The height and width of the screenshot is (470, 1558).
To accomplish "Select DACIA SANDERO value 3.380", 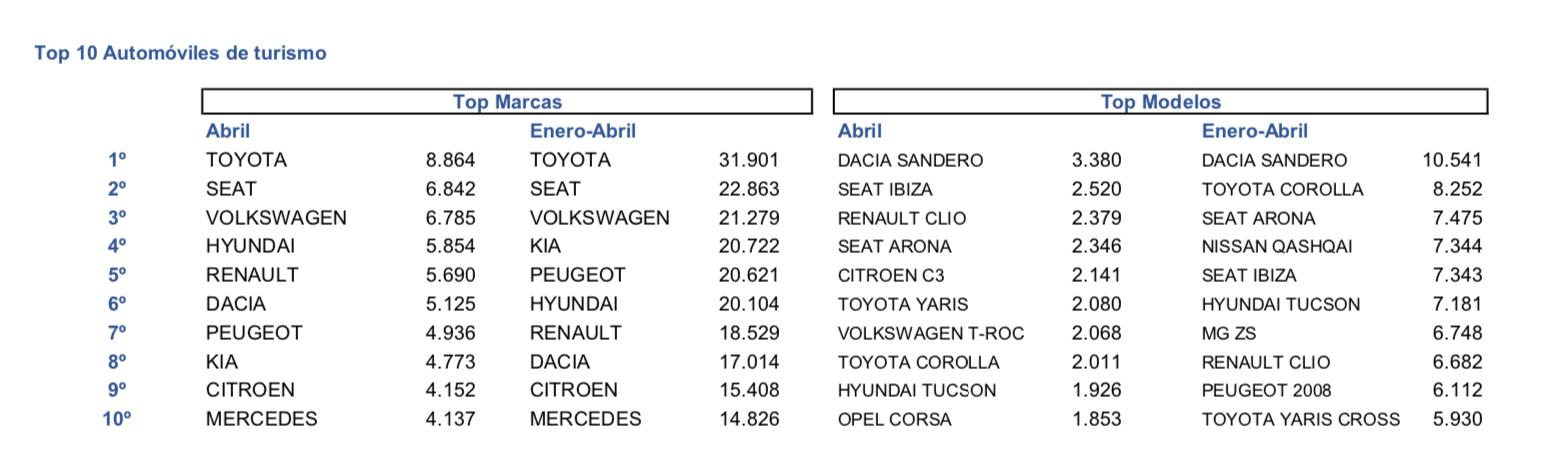I will [1097, 160].
